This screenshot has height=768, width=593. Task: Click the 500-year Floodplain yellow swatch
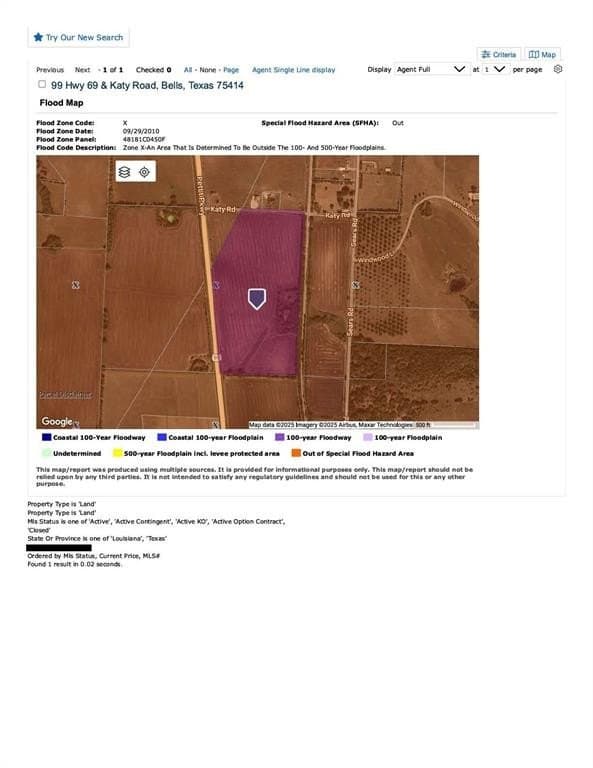[x=118, y=453]
